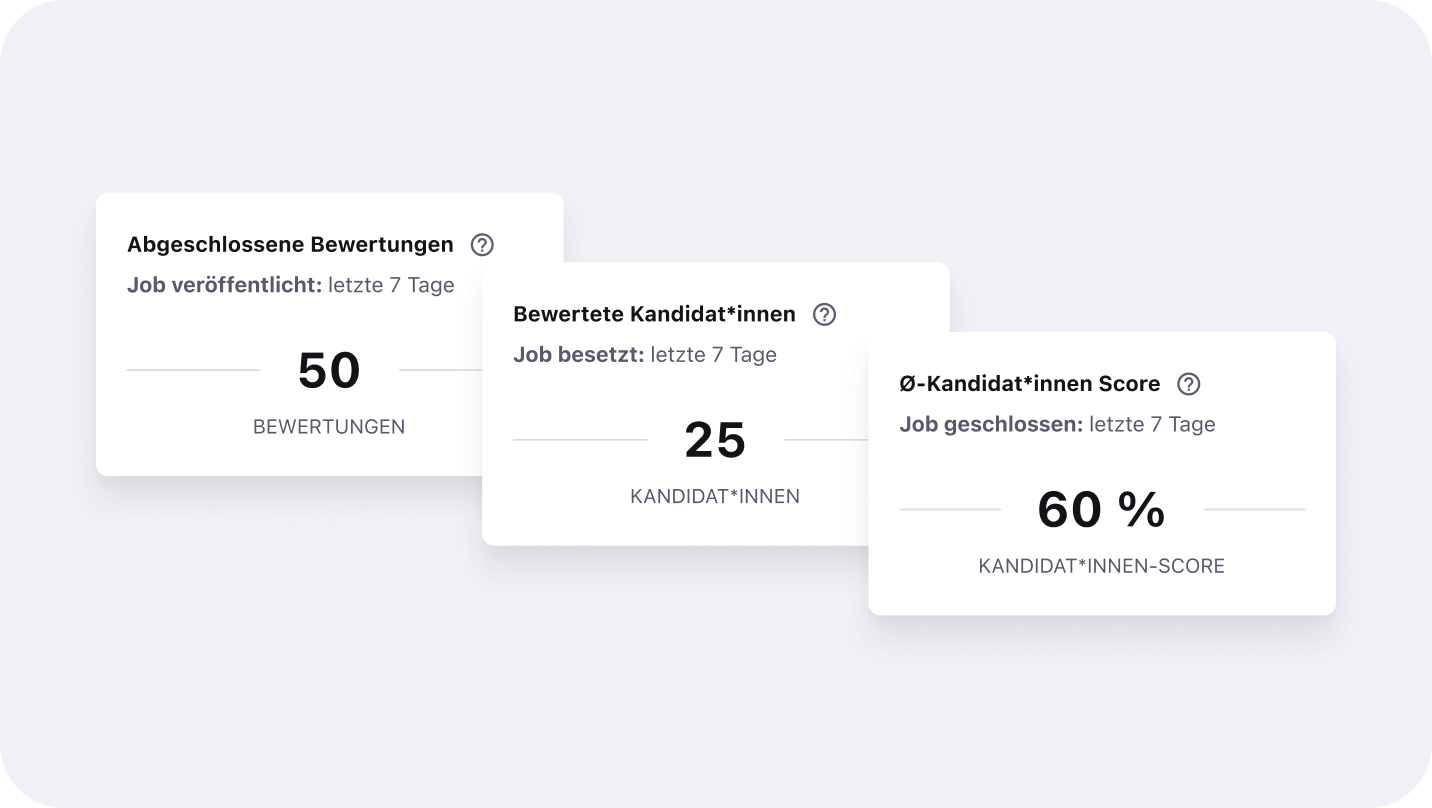Image resolution: width=1432 pixels, height=808 pixels.
Task: Click the value 50 in the Bewertungen card
Action: [x=329, y=371]
